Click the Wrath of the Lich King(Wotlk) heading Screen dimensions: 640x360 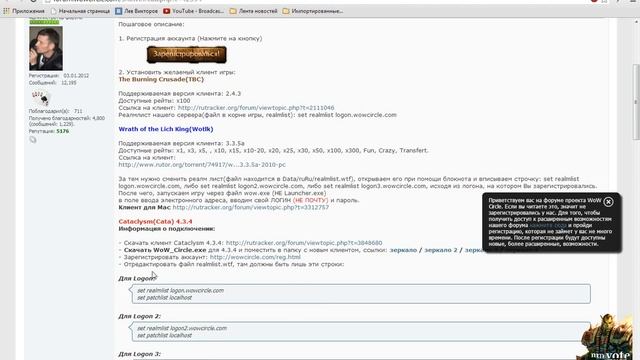point(166,129)
